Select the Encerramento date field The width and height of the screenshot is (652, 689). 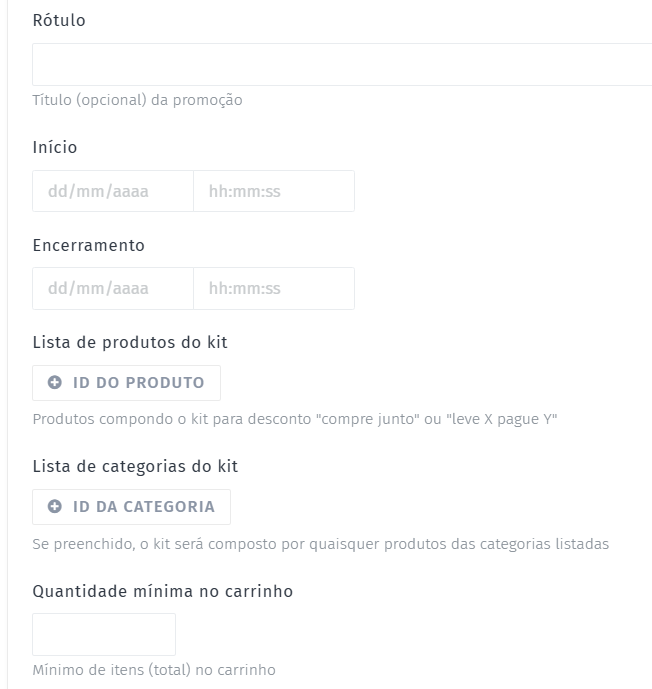pos(113,288)
